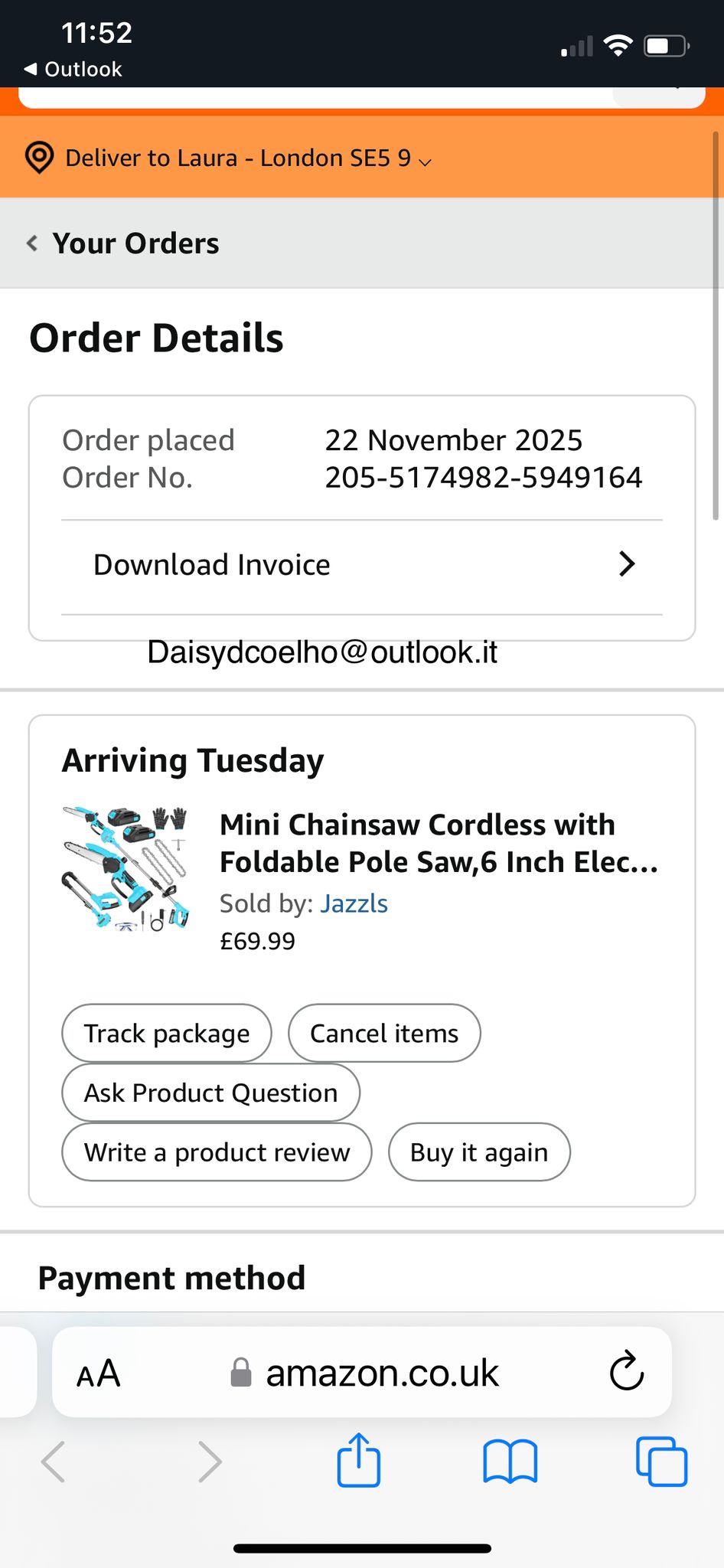Open AA reader and text size menu

[99, 1374]
